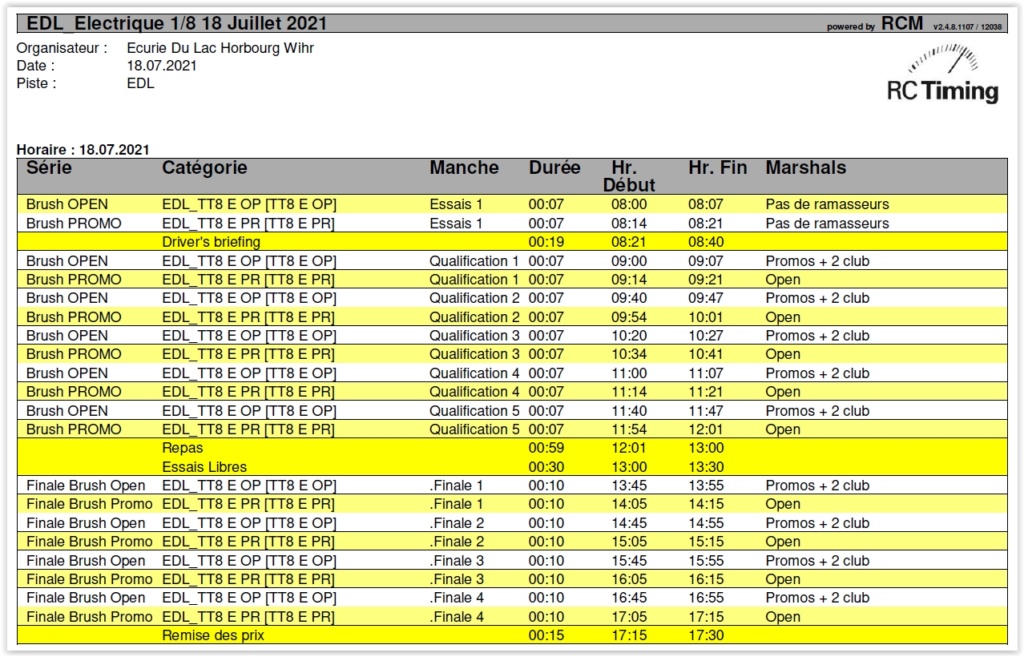This screenshot has height=657, width=1024.
Task: Click start time 11:00 for Qualification 4
Action: pos(629,374)
